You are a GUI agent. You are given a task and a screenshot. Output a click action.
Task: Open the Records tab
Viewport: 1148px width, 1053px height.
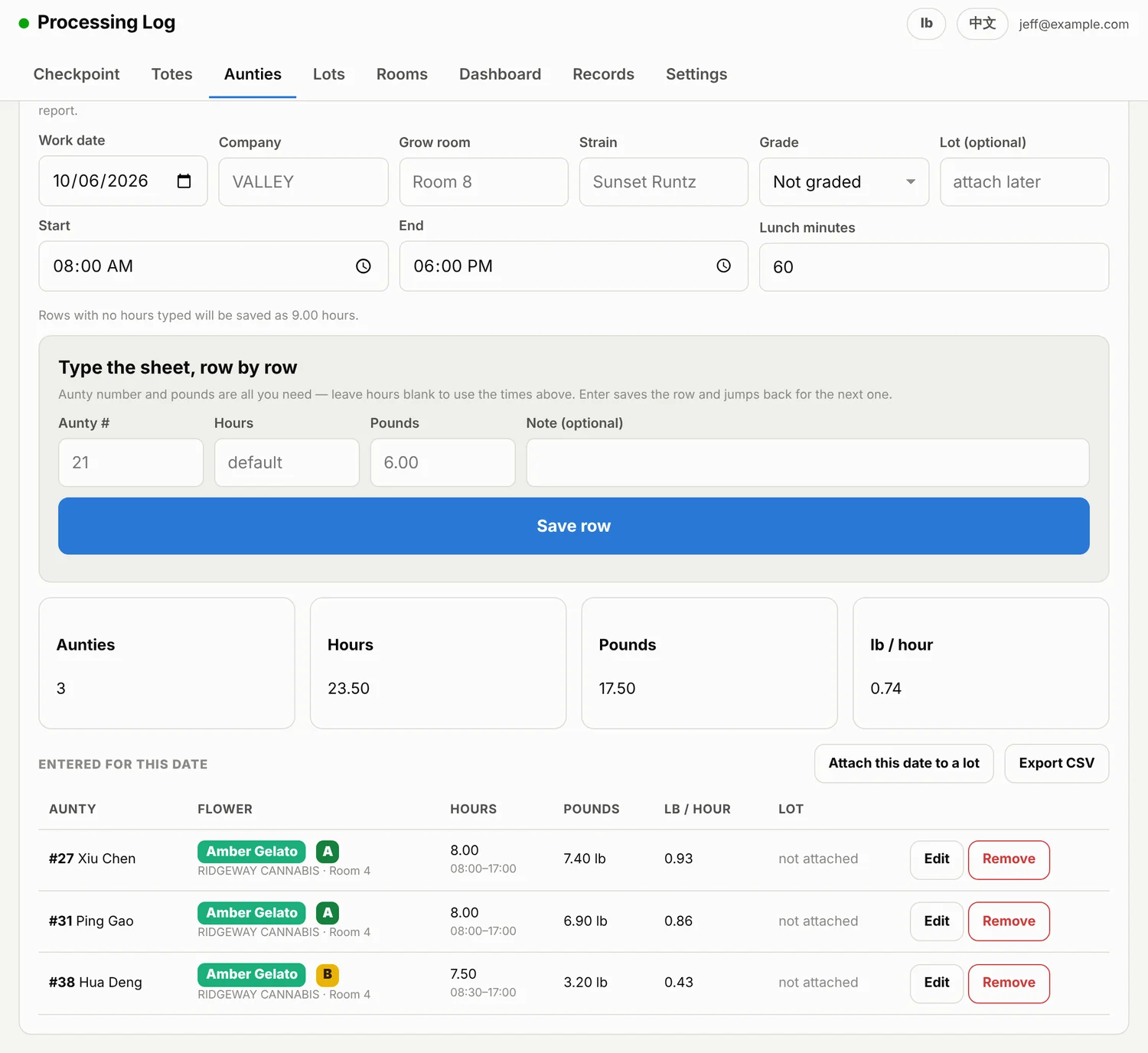coord(603,74)
